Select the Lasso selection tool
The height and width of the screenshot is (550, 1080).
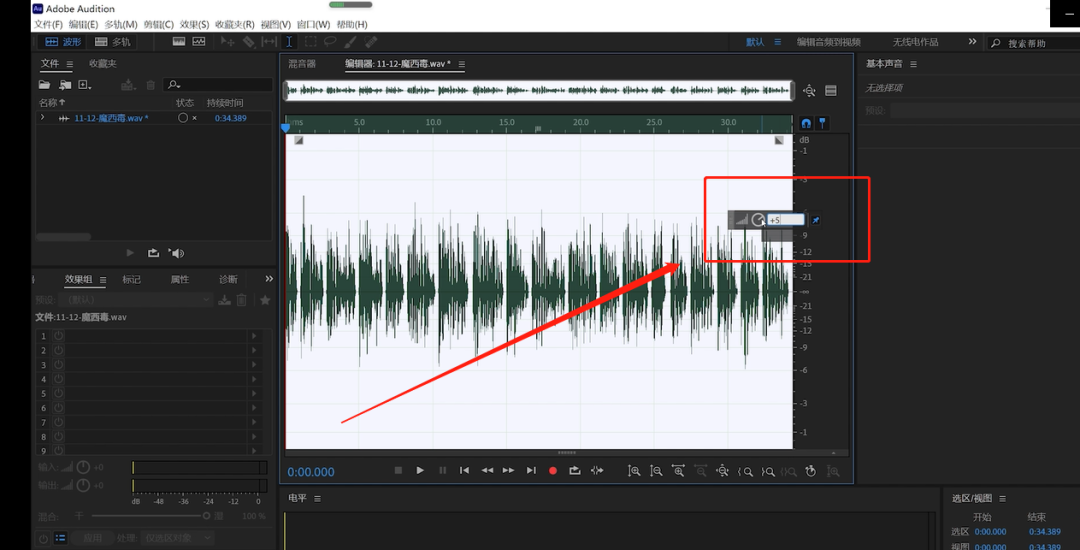331,42
